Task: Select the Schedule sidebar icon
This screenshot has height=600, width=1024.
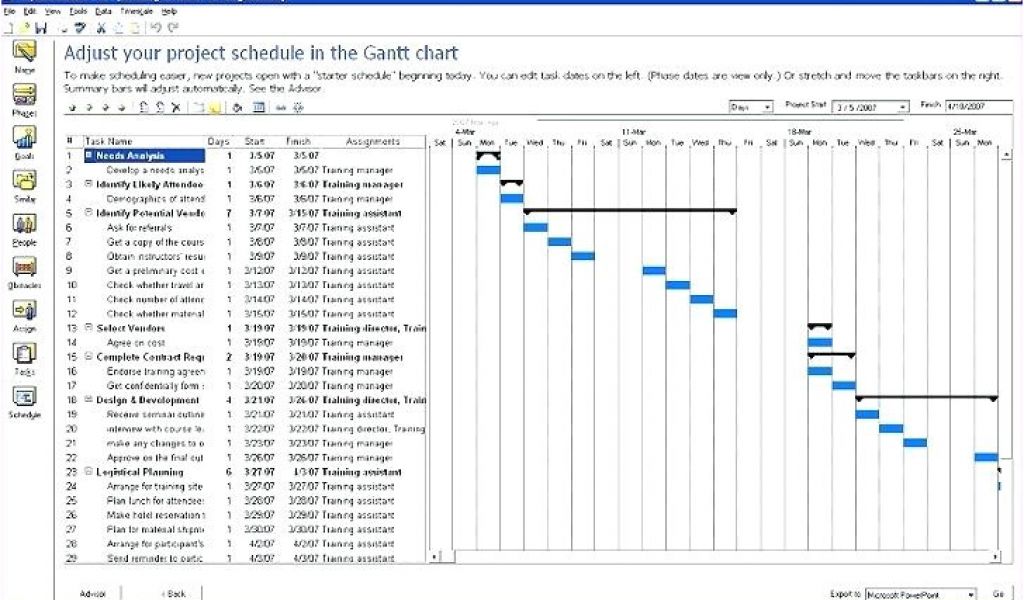Action: coord(24,398)
